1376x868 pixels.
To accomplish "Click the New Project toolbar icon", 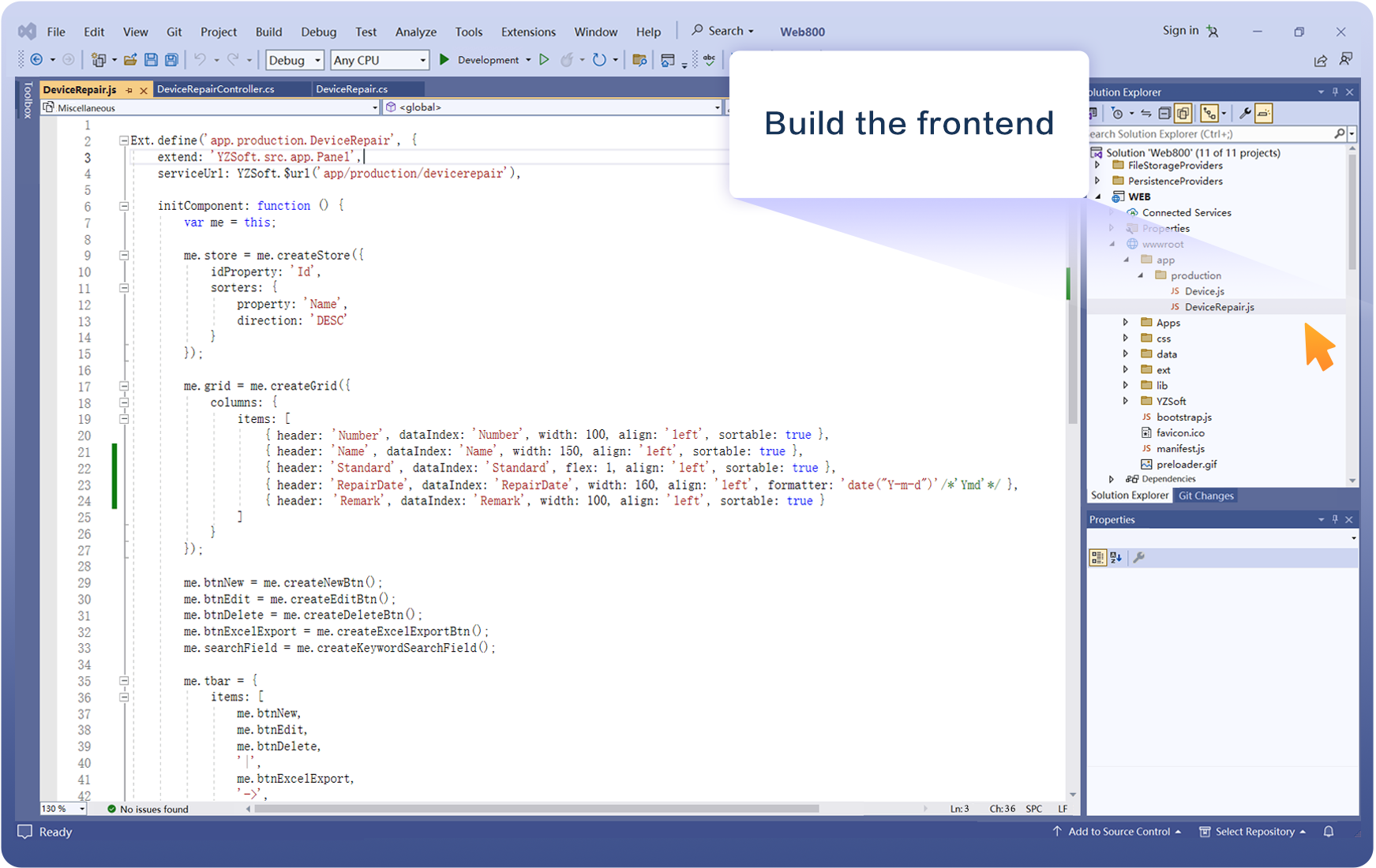I will [x=98, y=60].
